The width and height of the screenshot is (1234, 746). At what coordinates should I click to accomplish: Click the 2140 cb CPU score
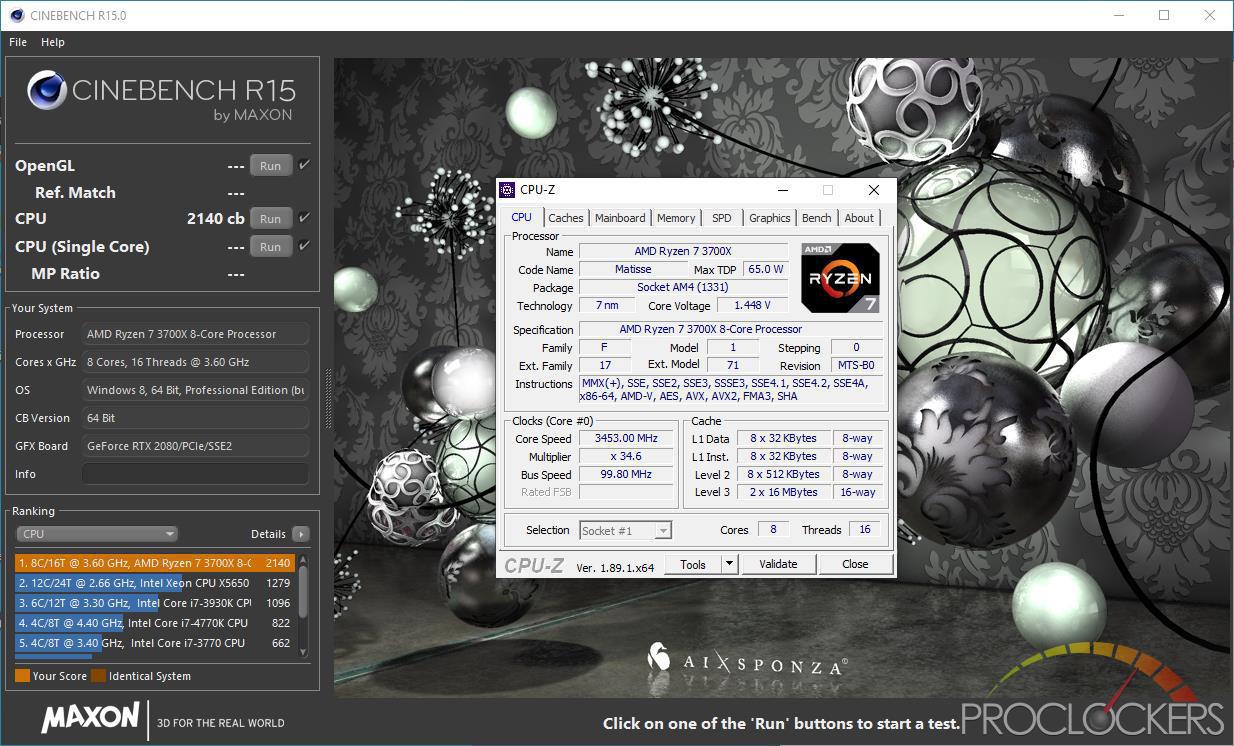tap(215, 218)
